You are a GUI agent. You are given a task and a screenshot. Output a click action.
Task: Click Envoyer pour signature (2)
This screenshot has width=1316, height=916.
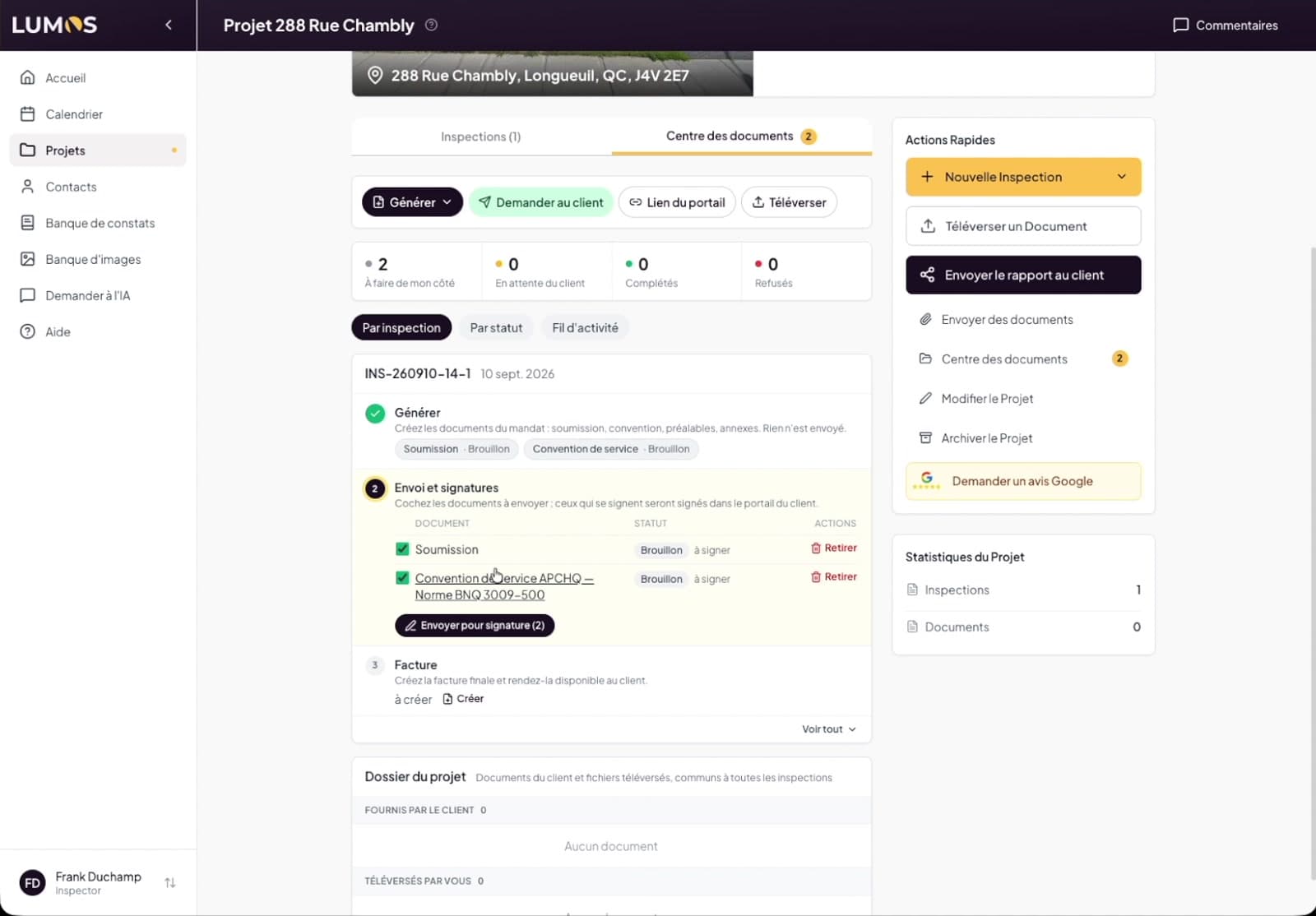[475, 625]
